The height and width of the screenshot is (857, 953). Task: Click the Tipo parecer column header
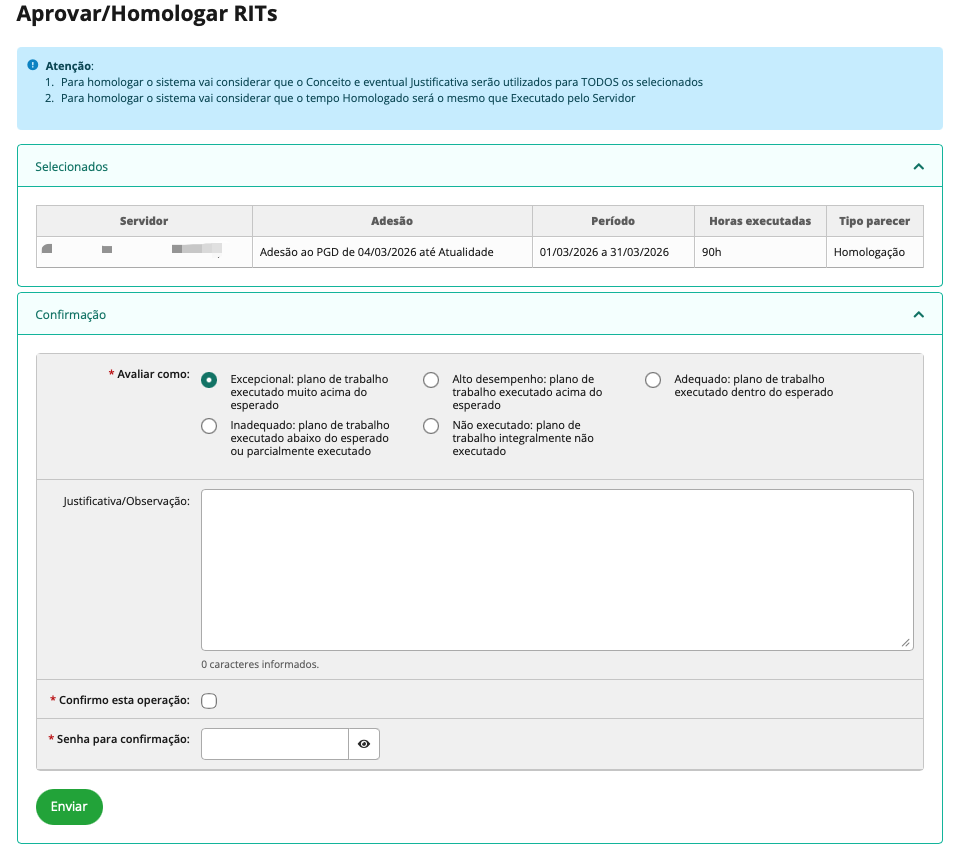874,221
